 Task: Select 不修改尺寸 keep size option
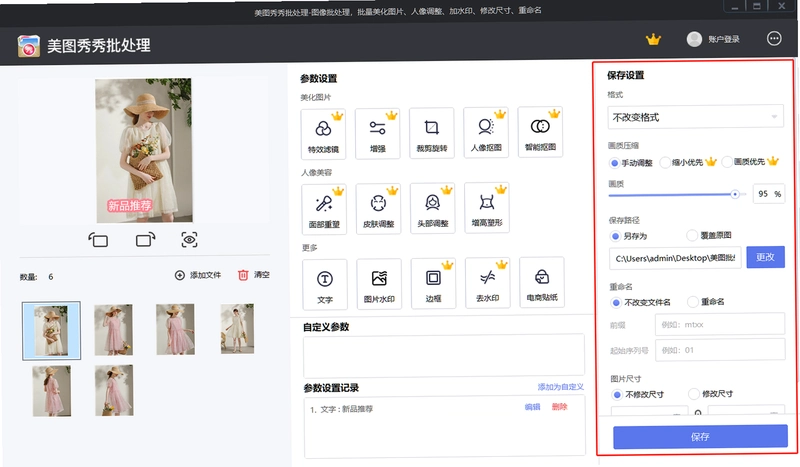tap(638, 395)
